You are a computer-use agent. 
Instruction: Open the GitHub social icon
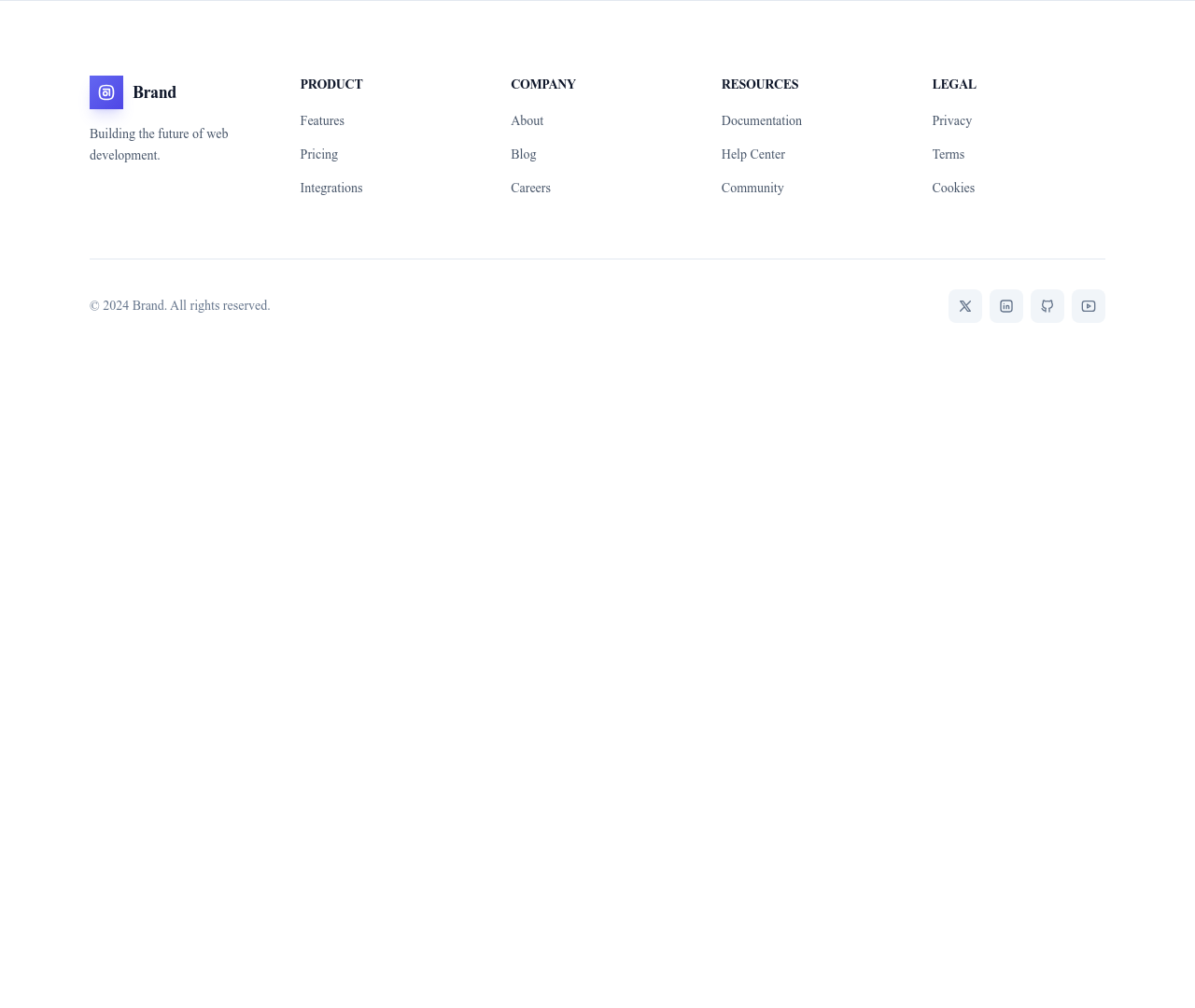click(1047, 306)
